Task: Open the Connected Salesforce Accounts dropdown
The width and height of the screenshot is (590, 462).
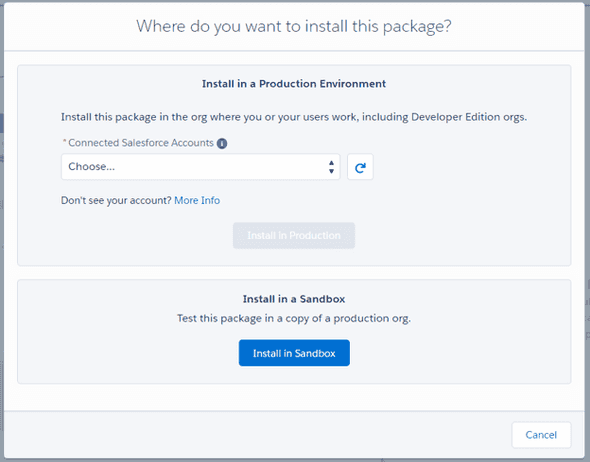Action: coord(201,167)
